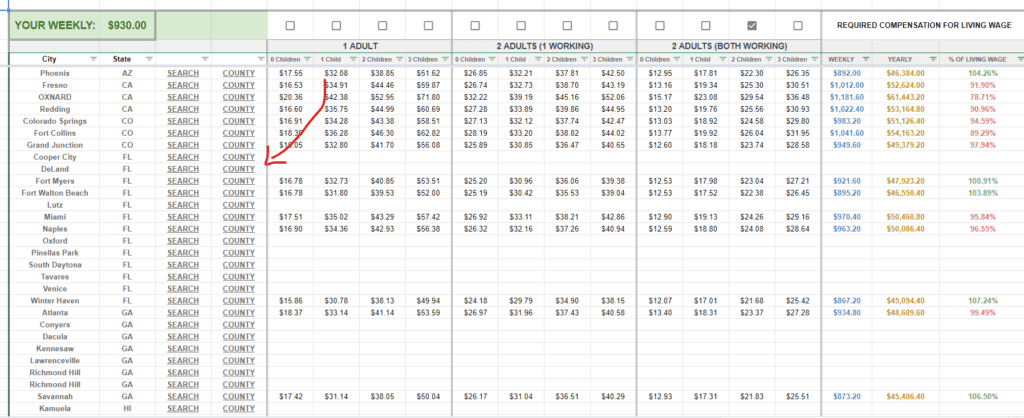The height and width of the screenshot is (418, 1024).
Task: Follow the SEARCH link for Savannah
Action: click(183, 397)
